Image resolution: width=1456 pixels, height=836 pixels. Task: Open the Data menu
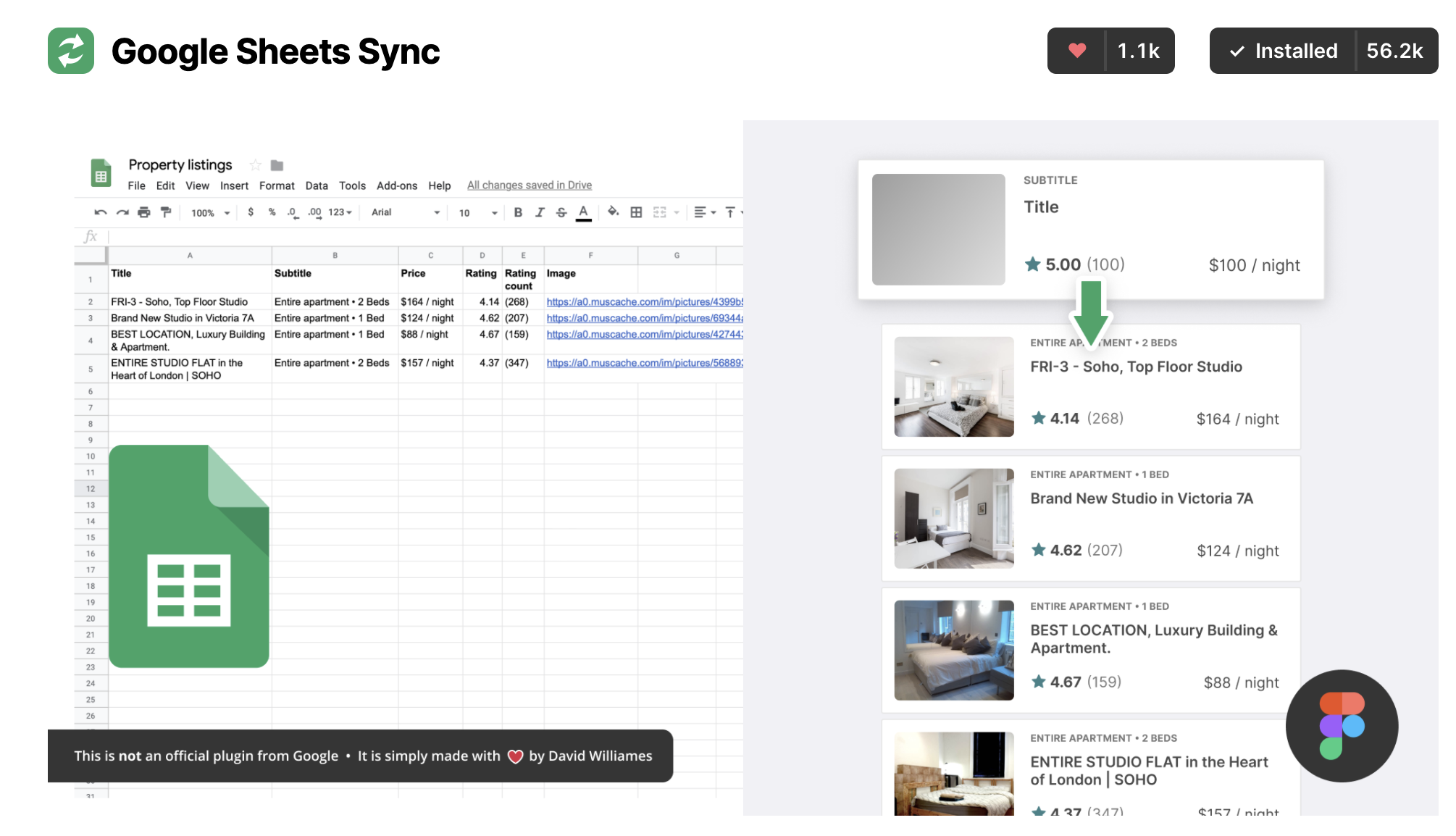317,185
